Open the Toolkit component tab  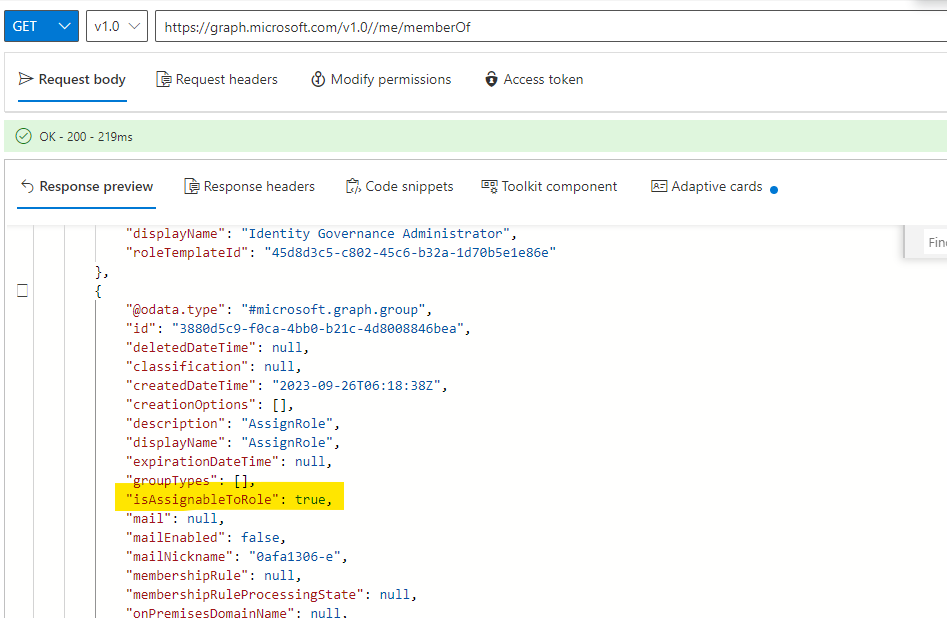tap(549, 186)
